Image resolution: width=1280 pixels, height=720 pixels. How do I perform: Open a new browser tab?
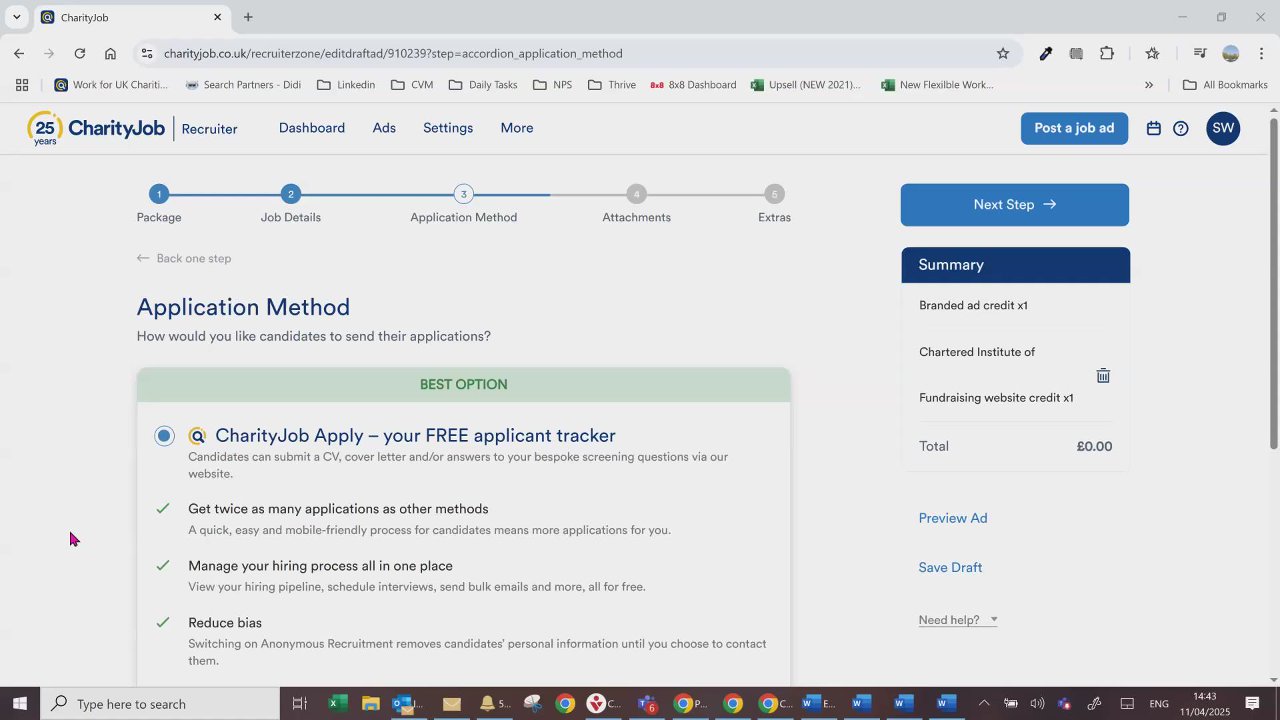click(248, 17)
